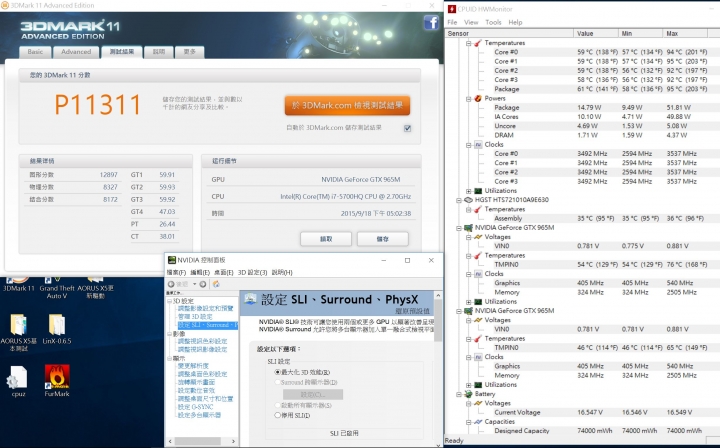Open the View menu in HWMonitor

pos(471,22)
